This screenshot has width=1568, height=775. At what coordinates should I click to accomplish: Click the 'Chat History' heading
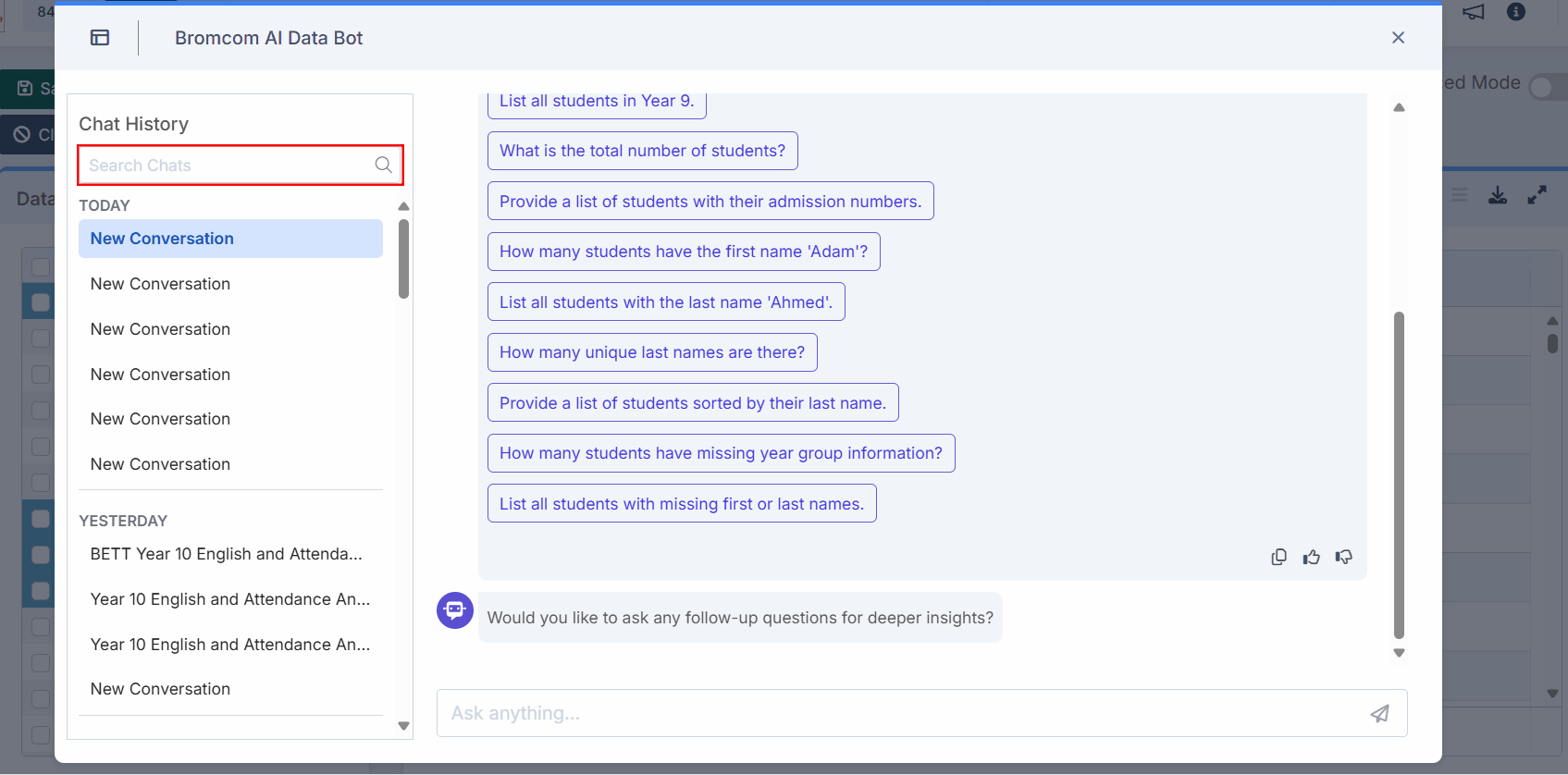click(134, 124)
